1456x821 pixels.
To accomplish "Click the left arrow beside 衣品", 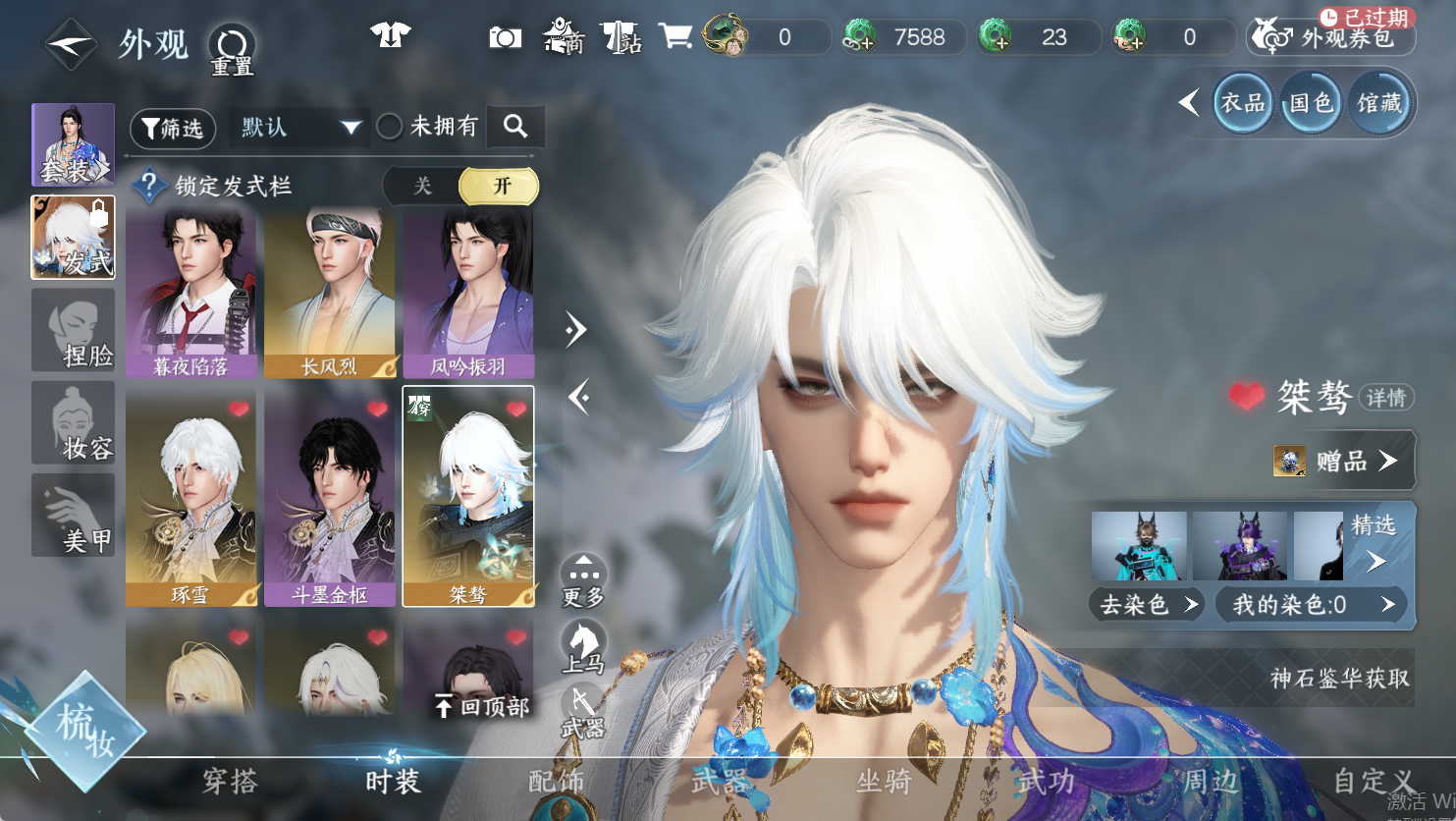I will [x=1189, y=102].
